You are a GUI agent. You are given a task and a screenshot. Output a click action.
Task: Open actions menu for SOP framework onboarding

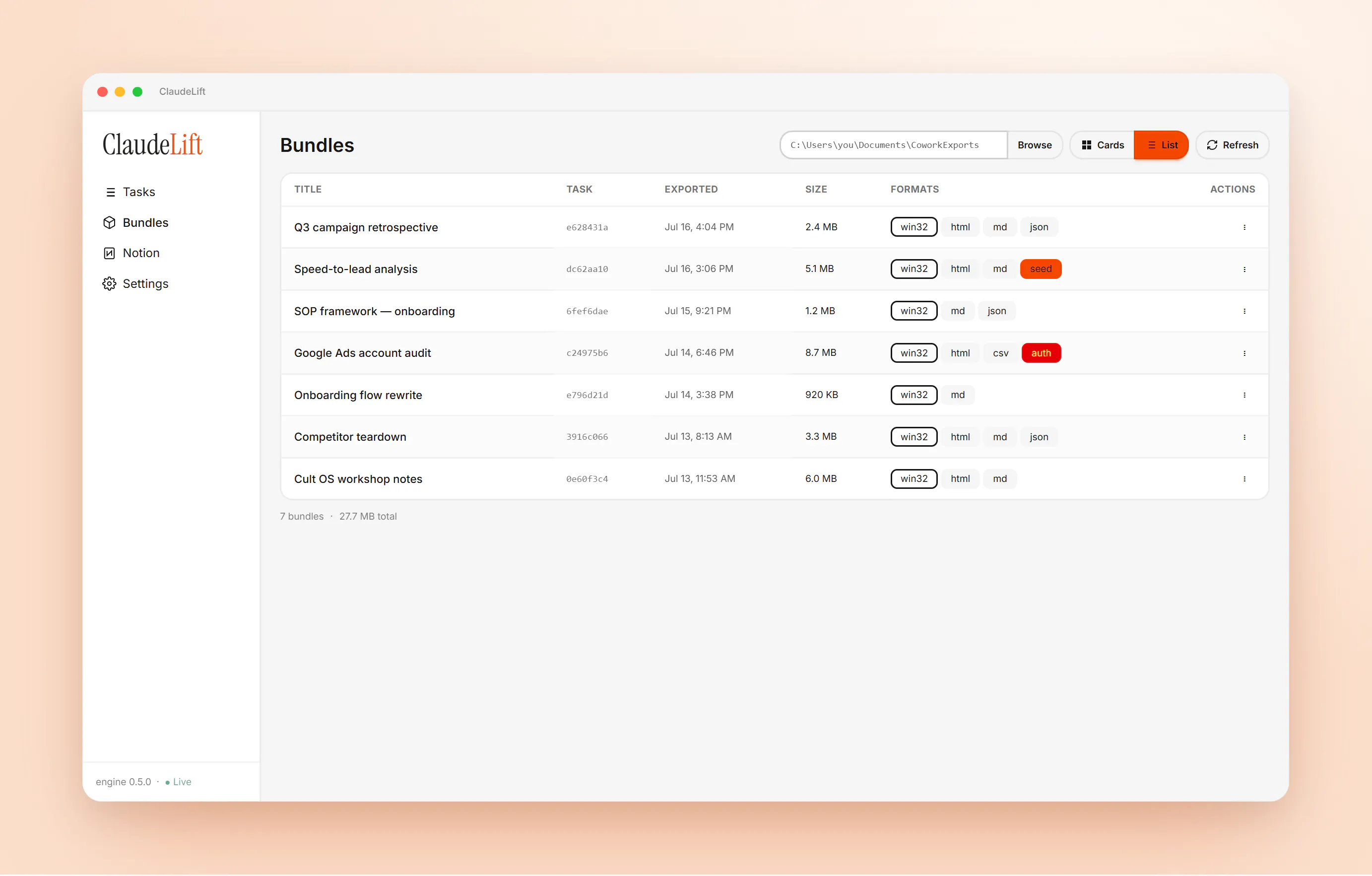pyautogui.click(x=1244, y=311)
